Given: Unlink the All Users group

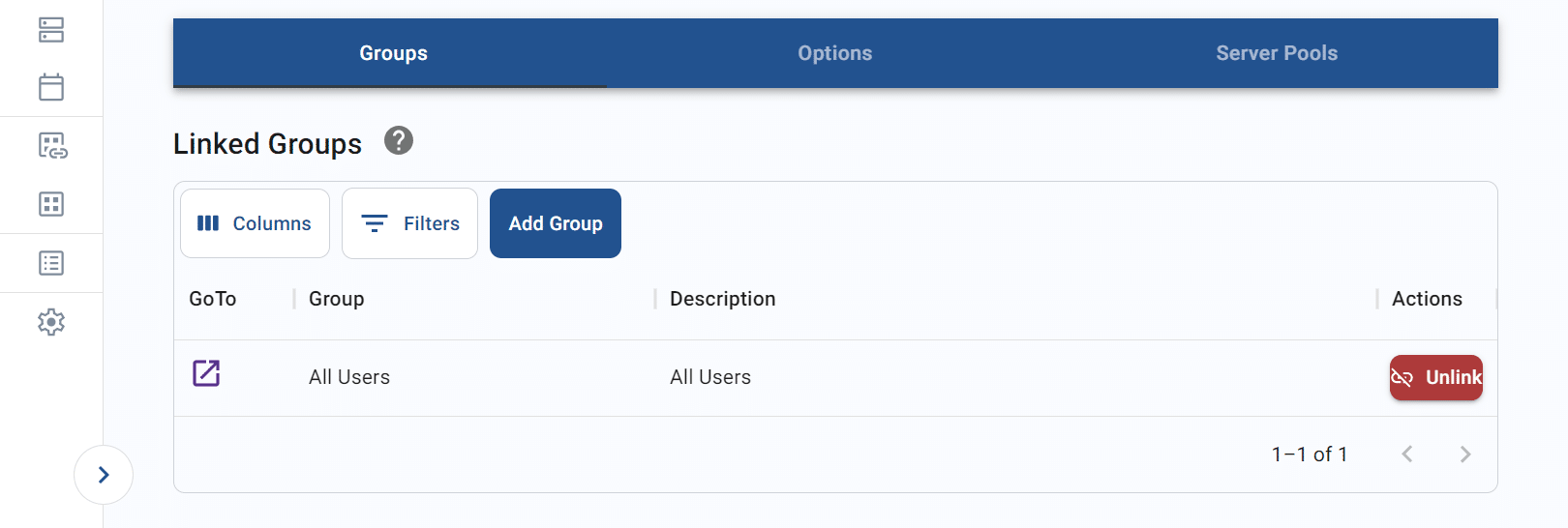Looking at the screenshot, I should point(1436,377).
